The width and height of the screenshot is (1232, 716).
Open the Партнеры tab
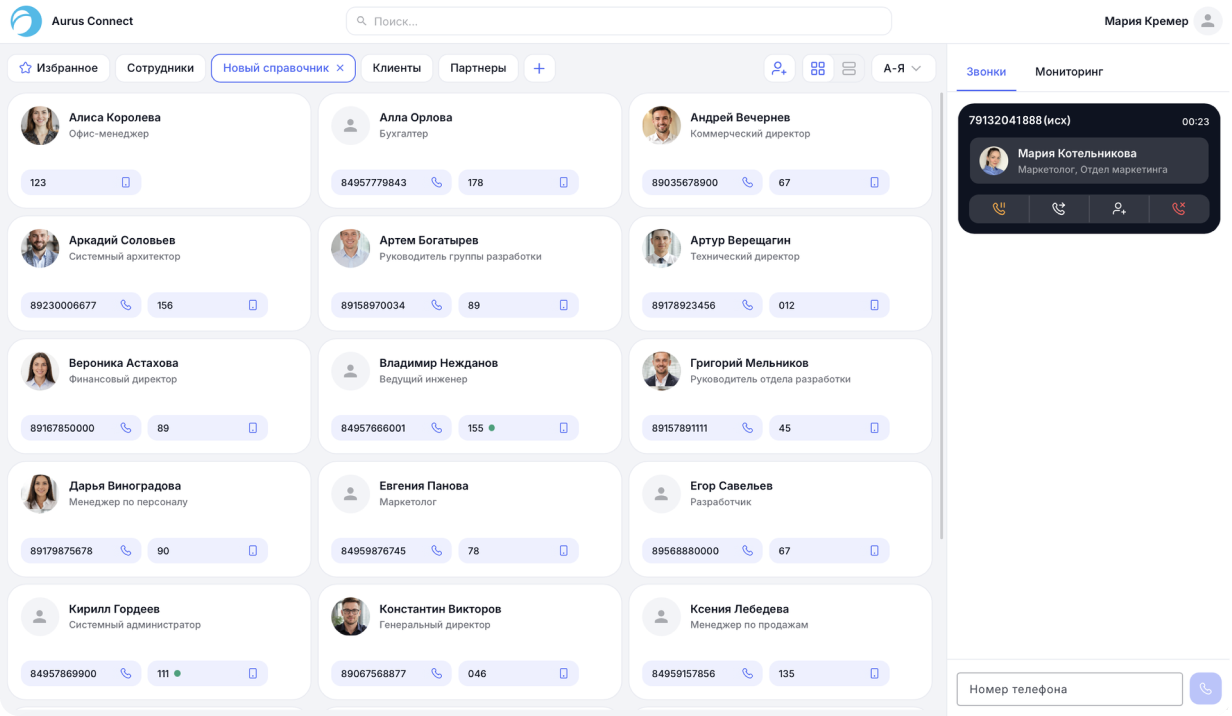[x=478, y=68]
